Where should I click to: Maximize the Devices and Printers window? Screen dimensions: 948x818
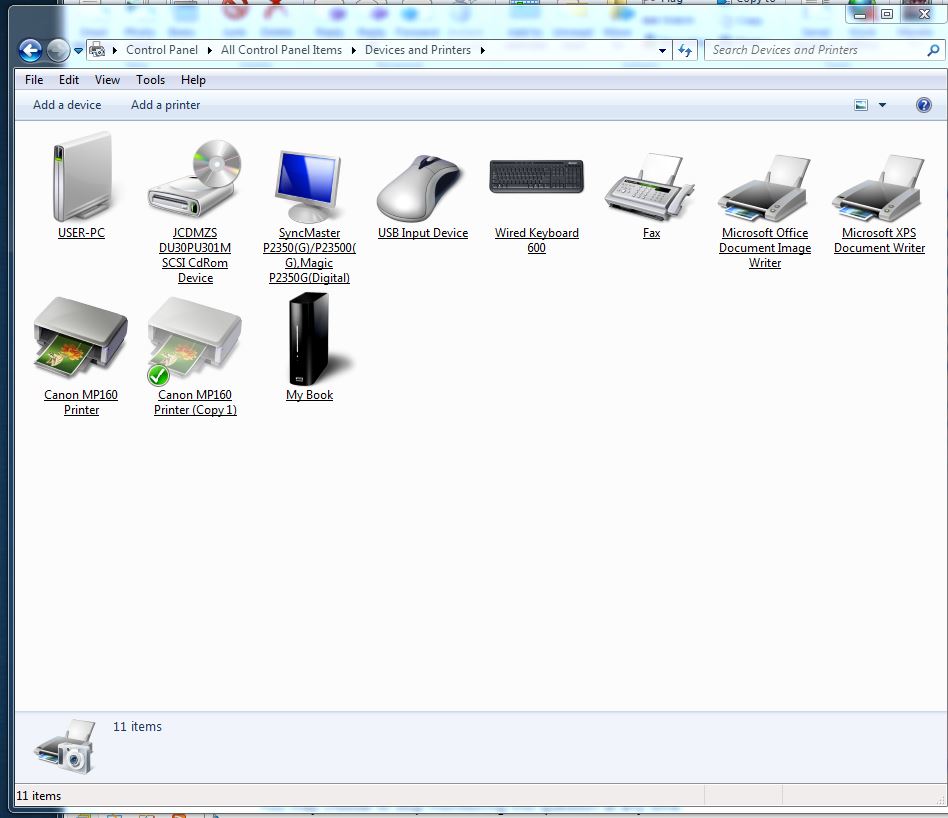coord(886,14)
